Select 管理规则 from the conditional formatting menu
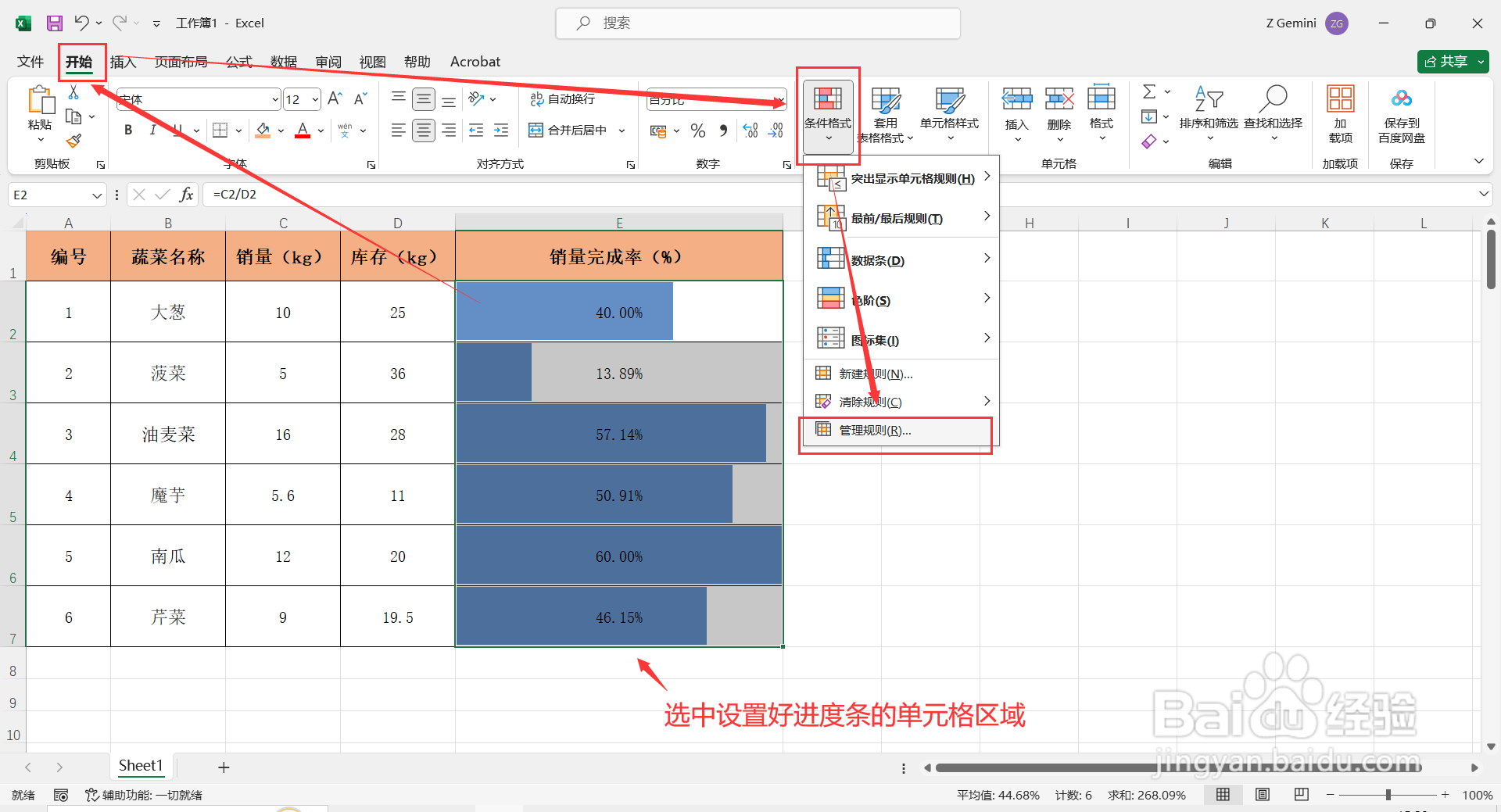Viewport: 1501px width, 812px height. pos(872,430)
